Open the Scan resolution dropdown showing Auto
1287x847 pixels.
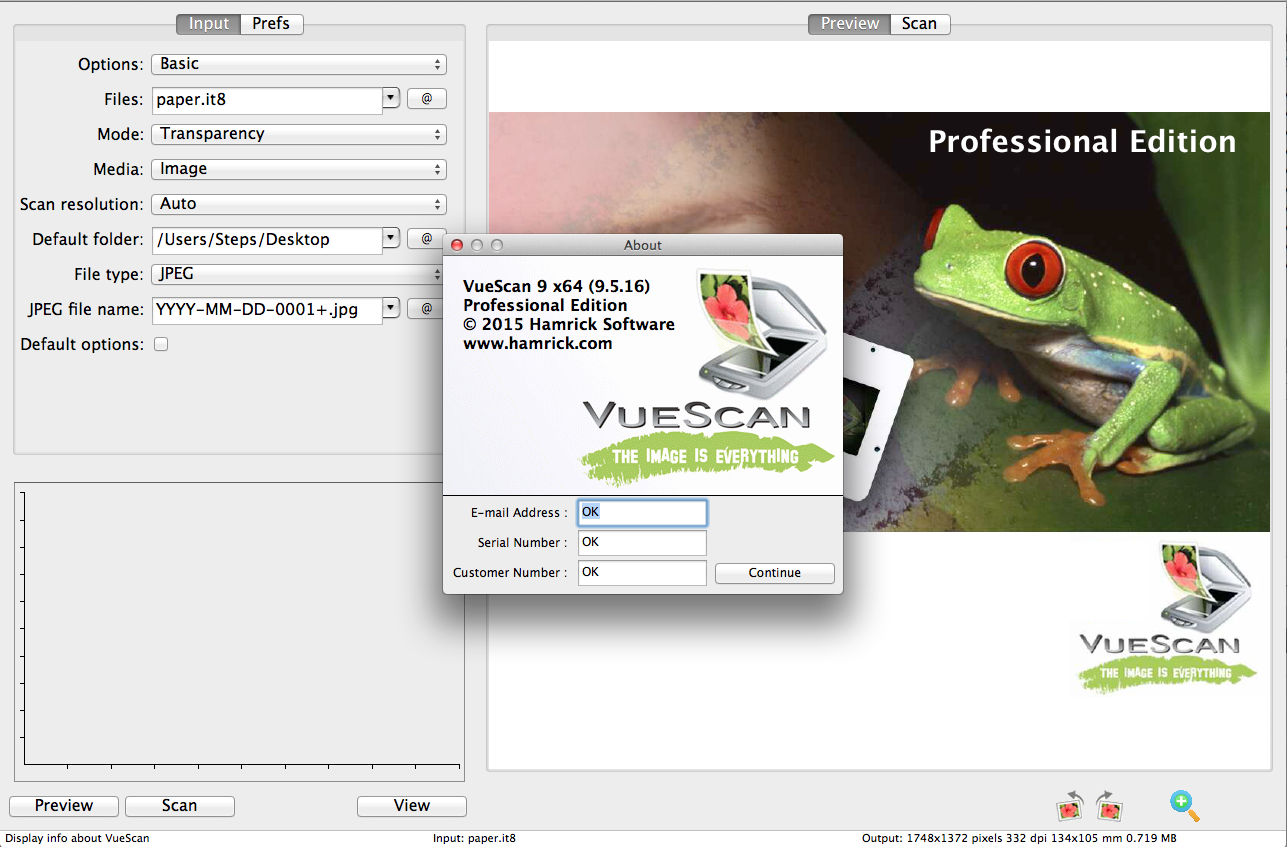299,204
